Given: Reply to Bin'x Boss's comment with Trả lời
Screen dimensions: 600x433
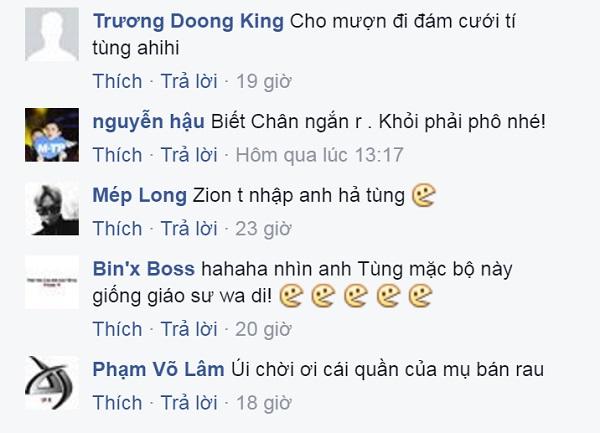Looking at the screenshot, I should (x=189, y=329).
